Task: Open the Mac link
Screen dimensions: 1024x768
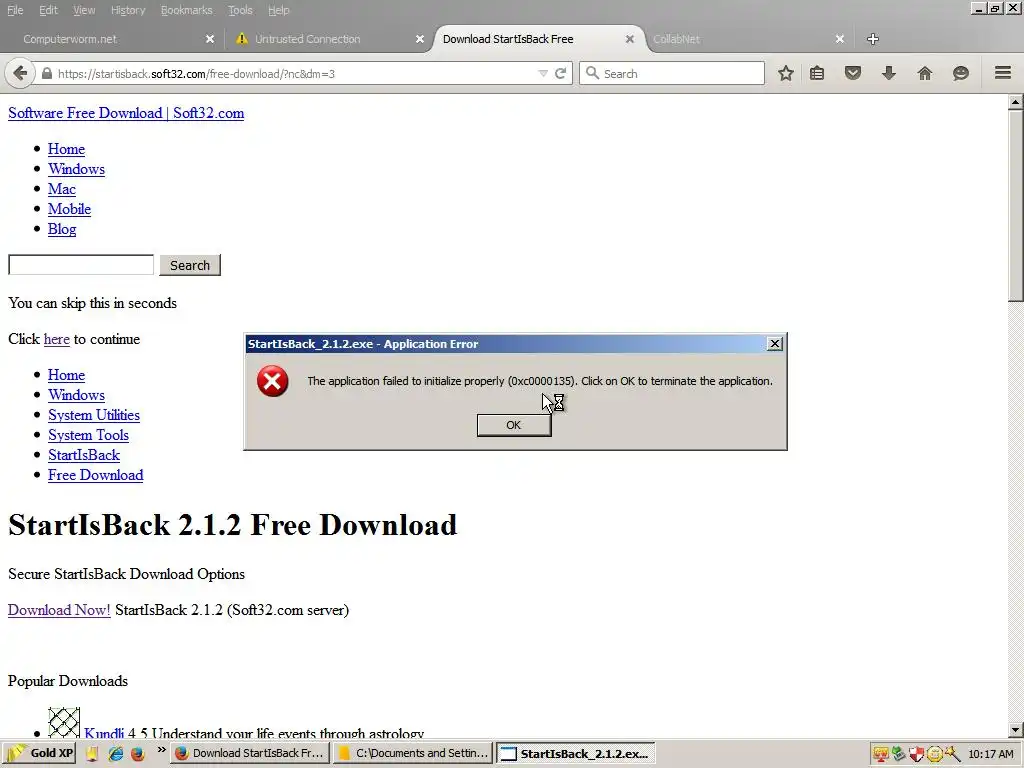Action: tap(61, 189)
